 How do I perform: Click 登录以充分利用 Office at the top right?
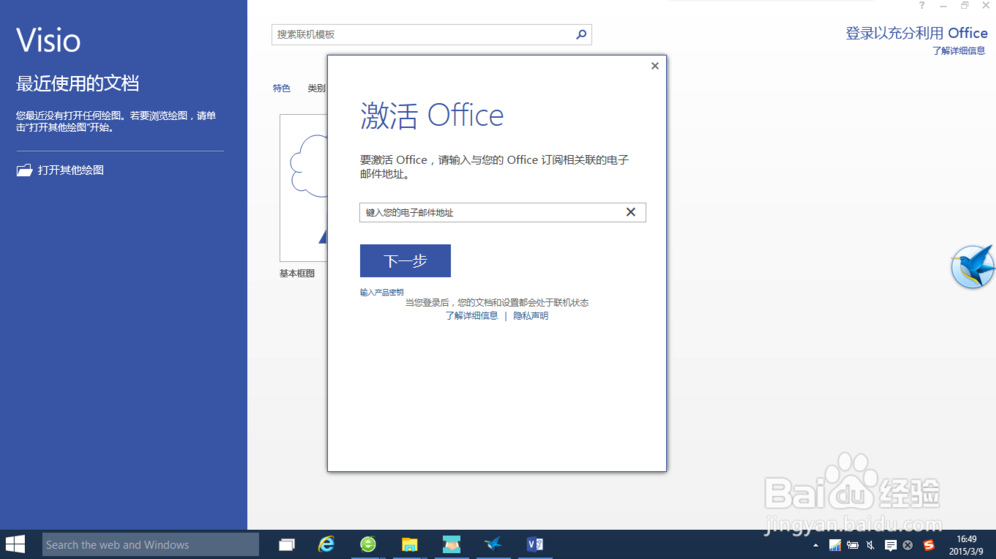pos(916,33)
